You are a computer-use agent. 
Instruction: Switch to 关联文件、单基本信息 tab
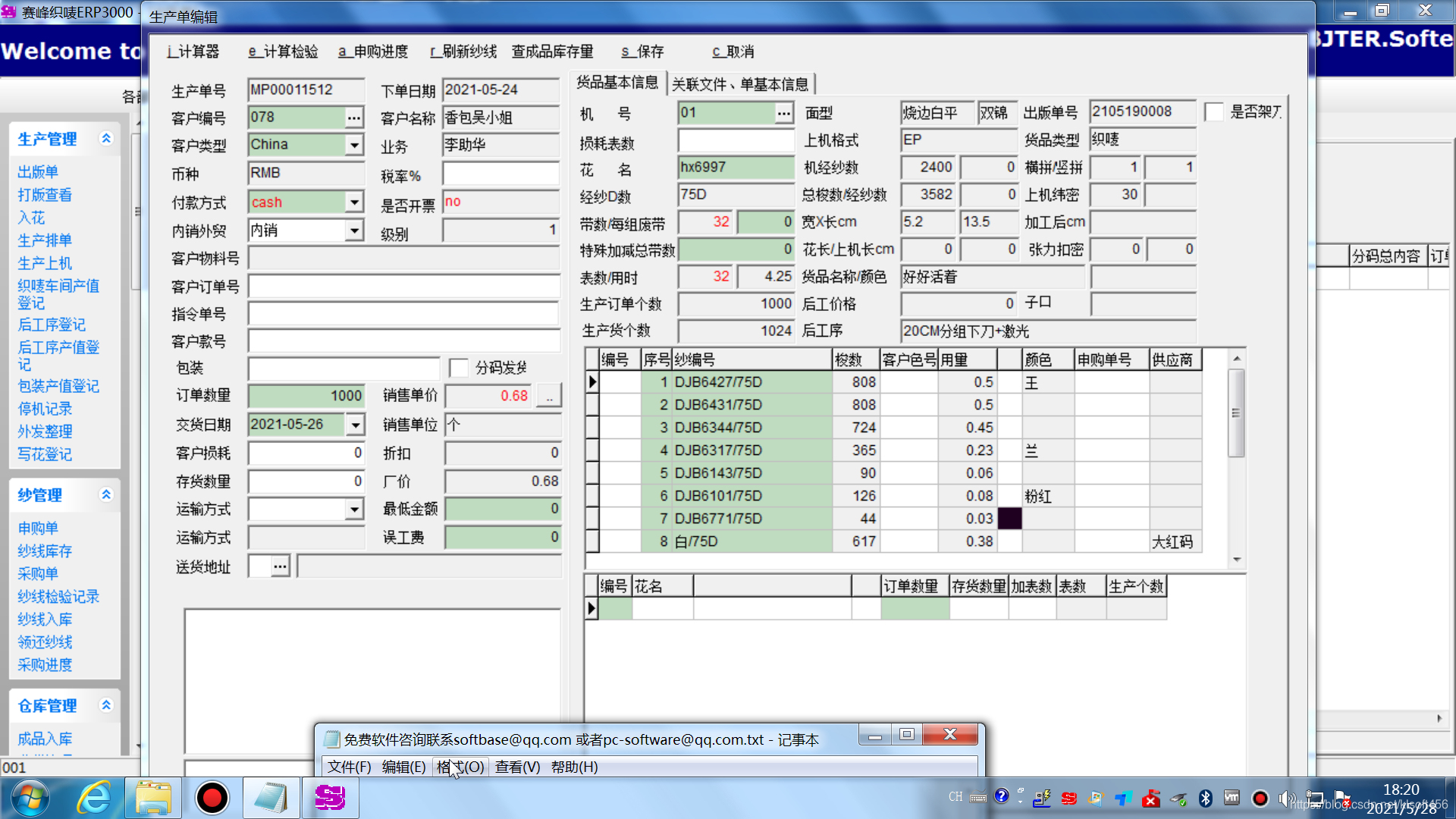740,84
